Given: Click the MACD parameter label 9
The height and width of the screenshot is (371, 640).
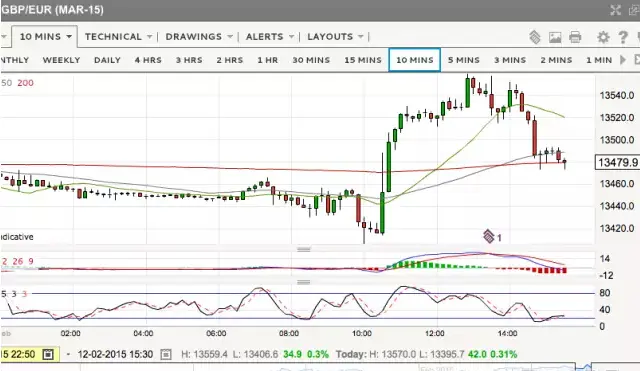Looking at the screenshot, I should tap(31, 261).
